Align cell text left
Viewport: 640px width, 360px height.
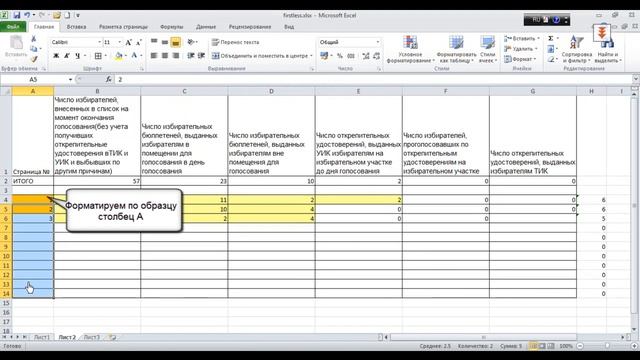coord(154,56)
